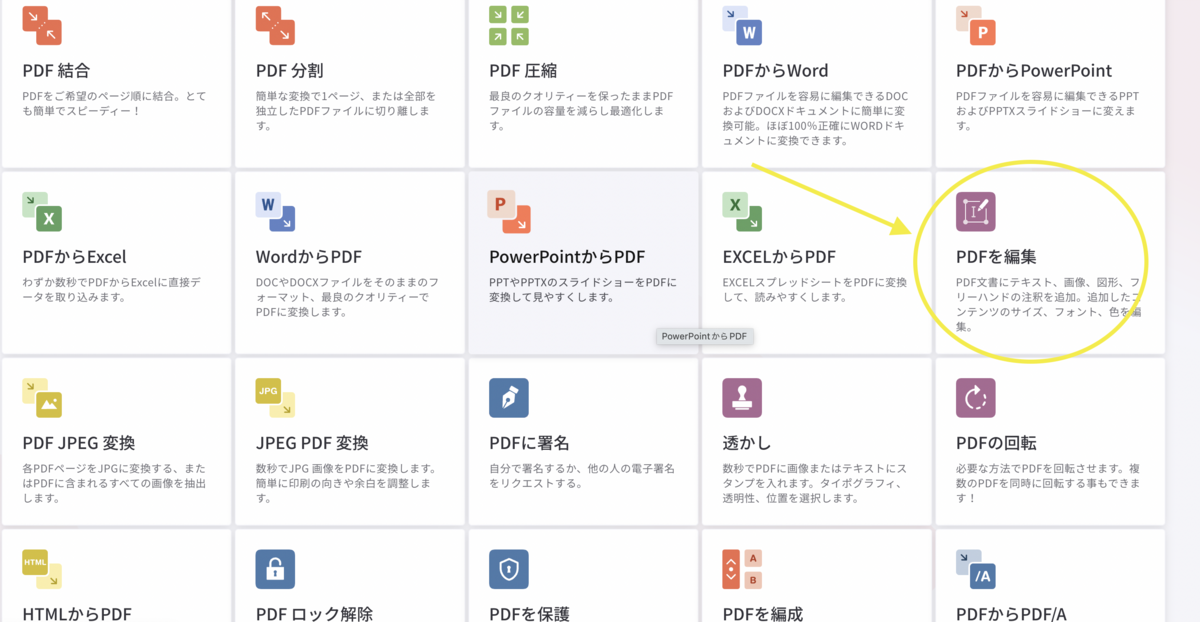1200x622 pixels.
Task: Click the JPEG PDF 変換 JPG icon
Action: point(275,398)
